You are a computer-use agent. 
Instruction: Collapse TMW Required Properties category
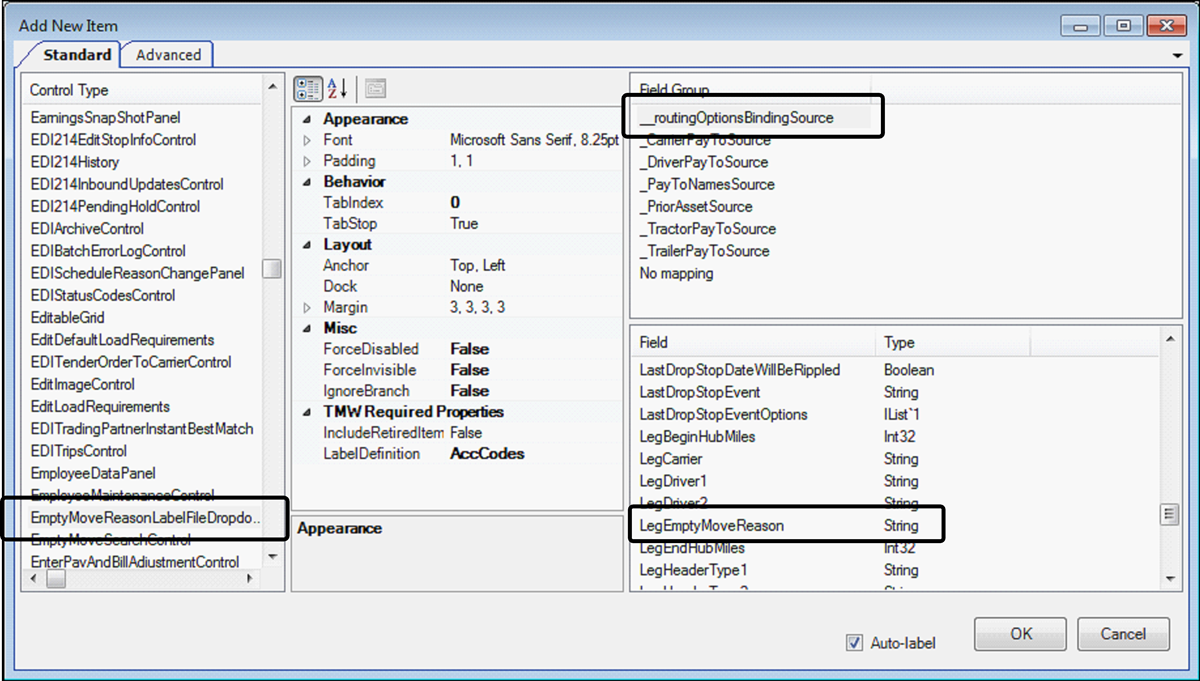click(307, 412)
